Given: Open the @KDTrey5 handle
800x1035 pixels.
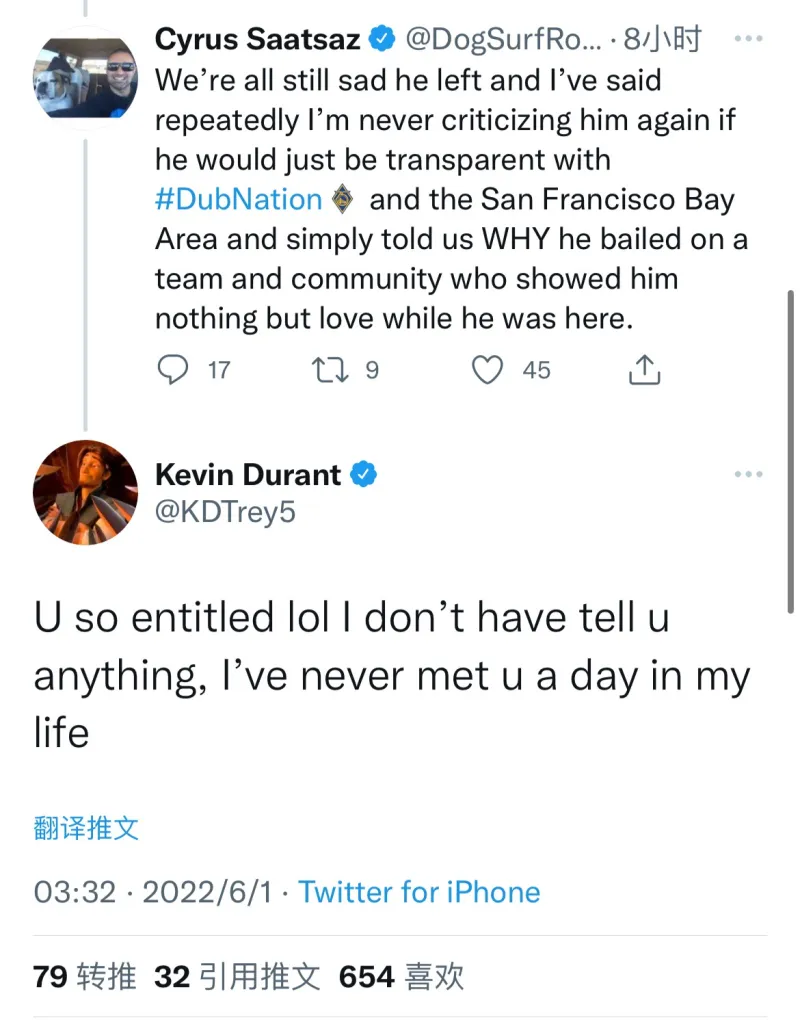Looking at the screenshot, I should tap(225, 512).
